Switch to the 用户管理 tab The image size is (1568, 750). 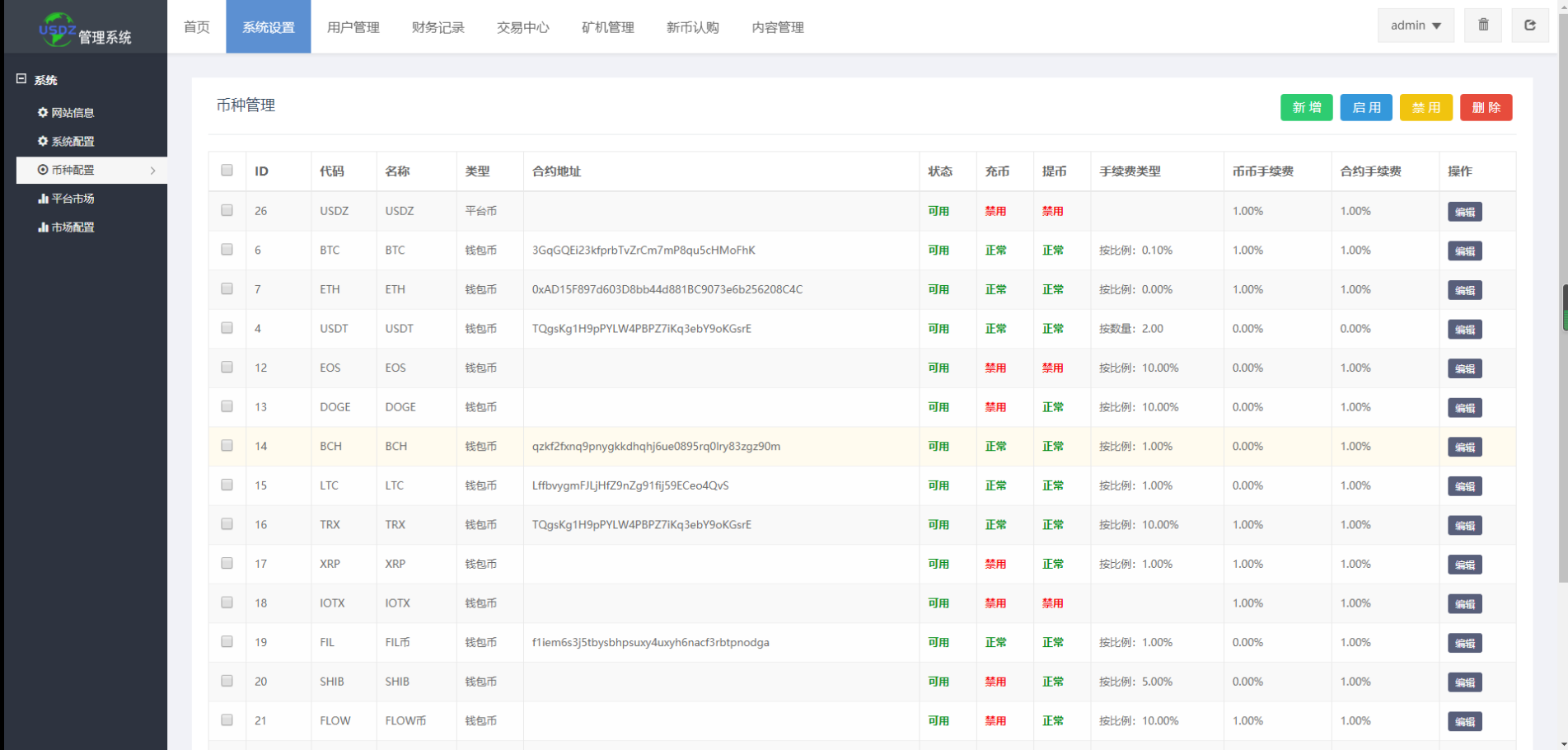(353, 26)
